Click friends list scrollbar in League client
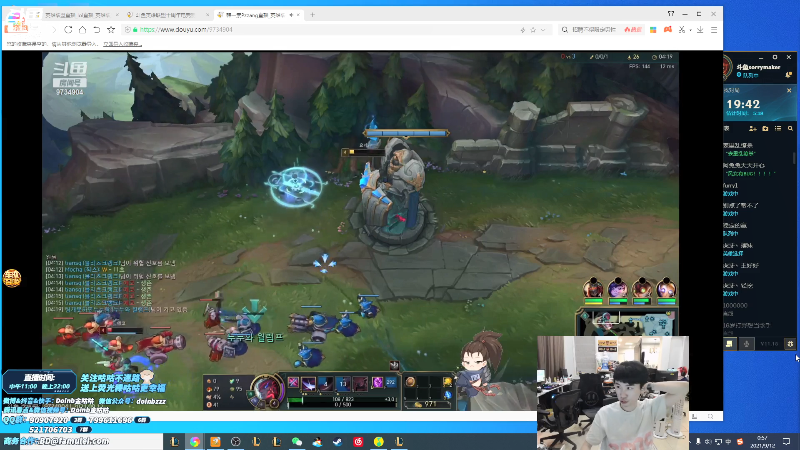 (794, 158)
